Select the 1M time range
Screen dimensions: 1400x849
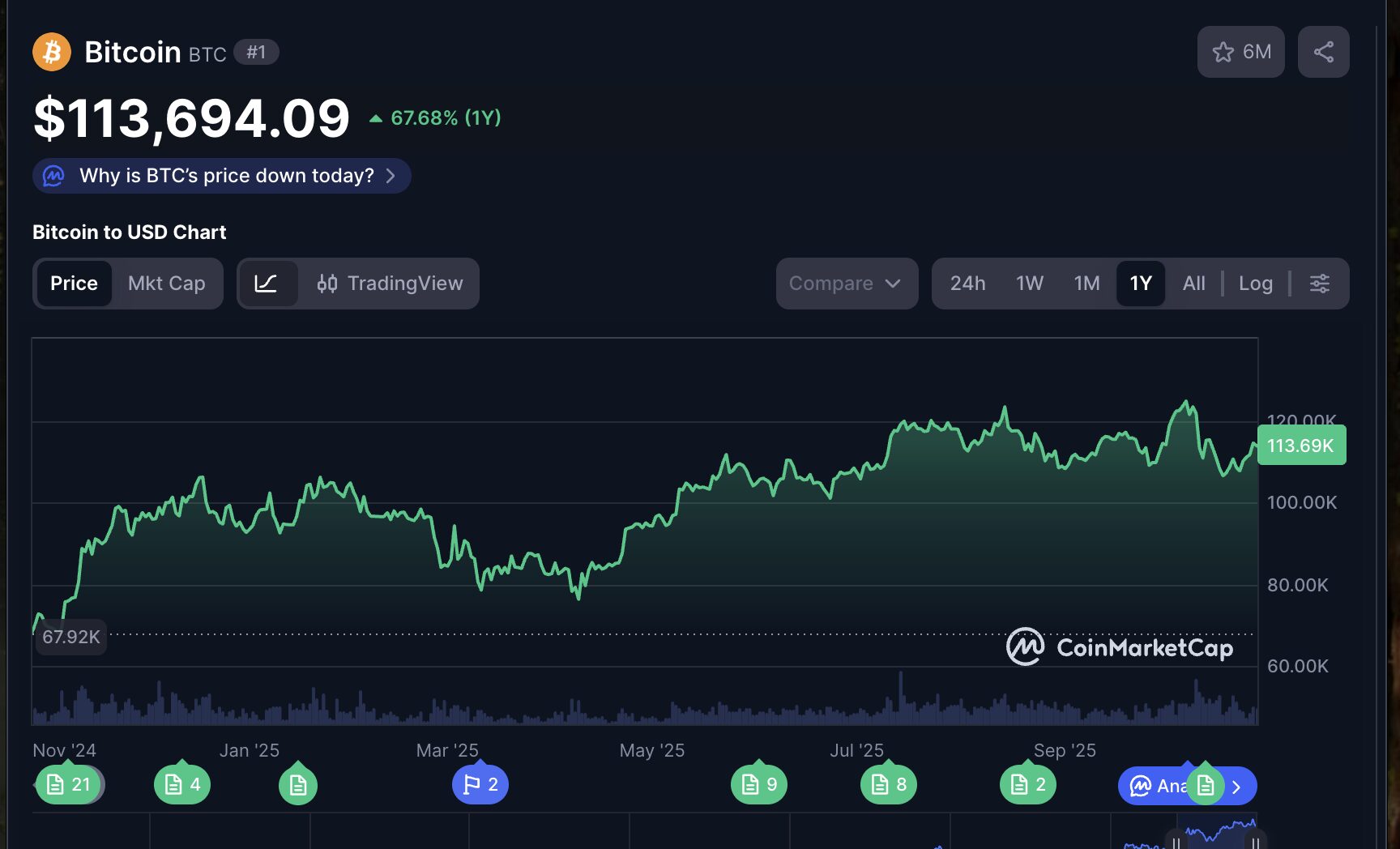(1086, 284)
